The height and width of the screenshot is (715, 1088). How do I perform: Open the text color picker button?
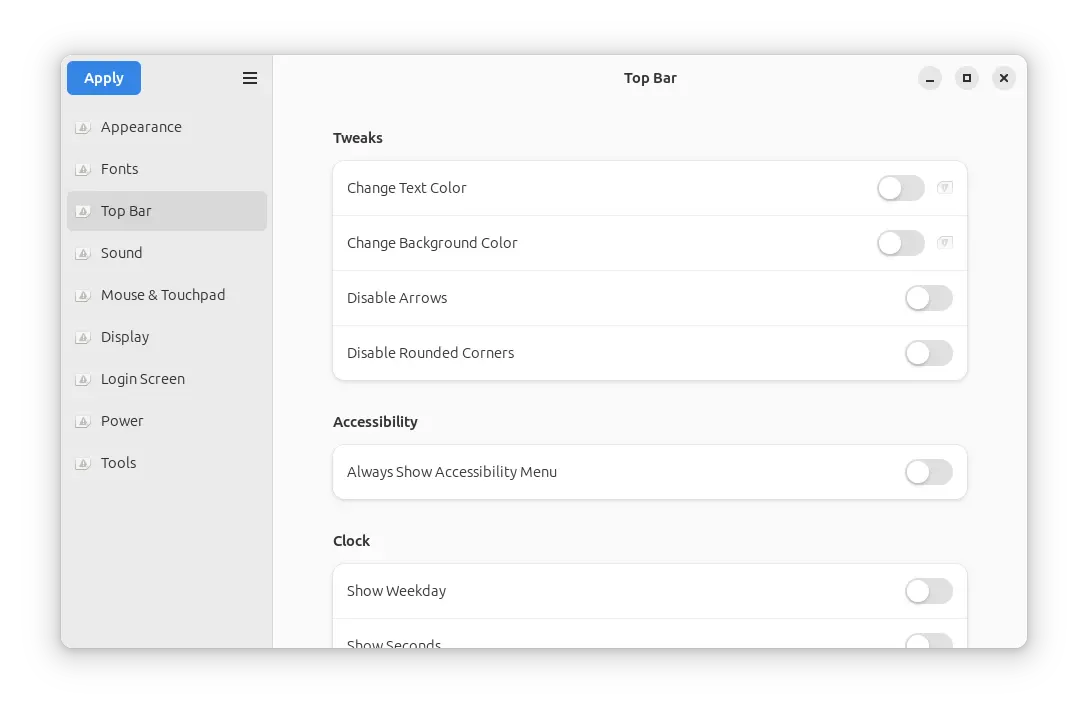coord(945,188)
